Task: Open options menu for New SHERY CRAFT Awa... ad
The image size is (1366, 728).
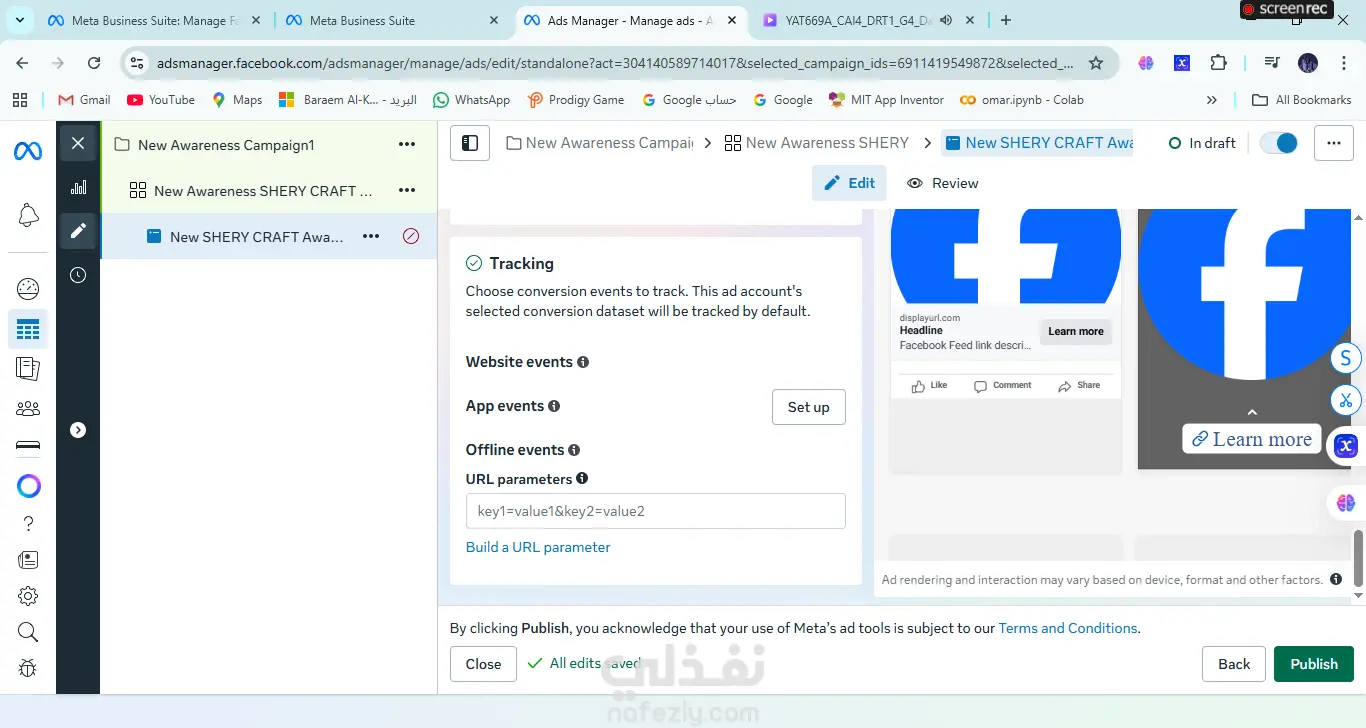Action: 371,237
